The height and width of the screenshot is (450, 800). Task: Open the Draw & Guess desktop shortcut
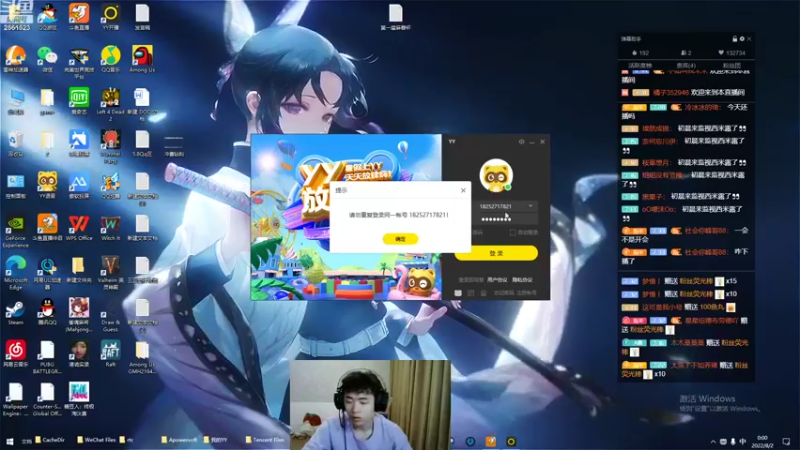coord(110,315)
